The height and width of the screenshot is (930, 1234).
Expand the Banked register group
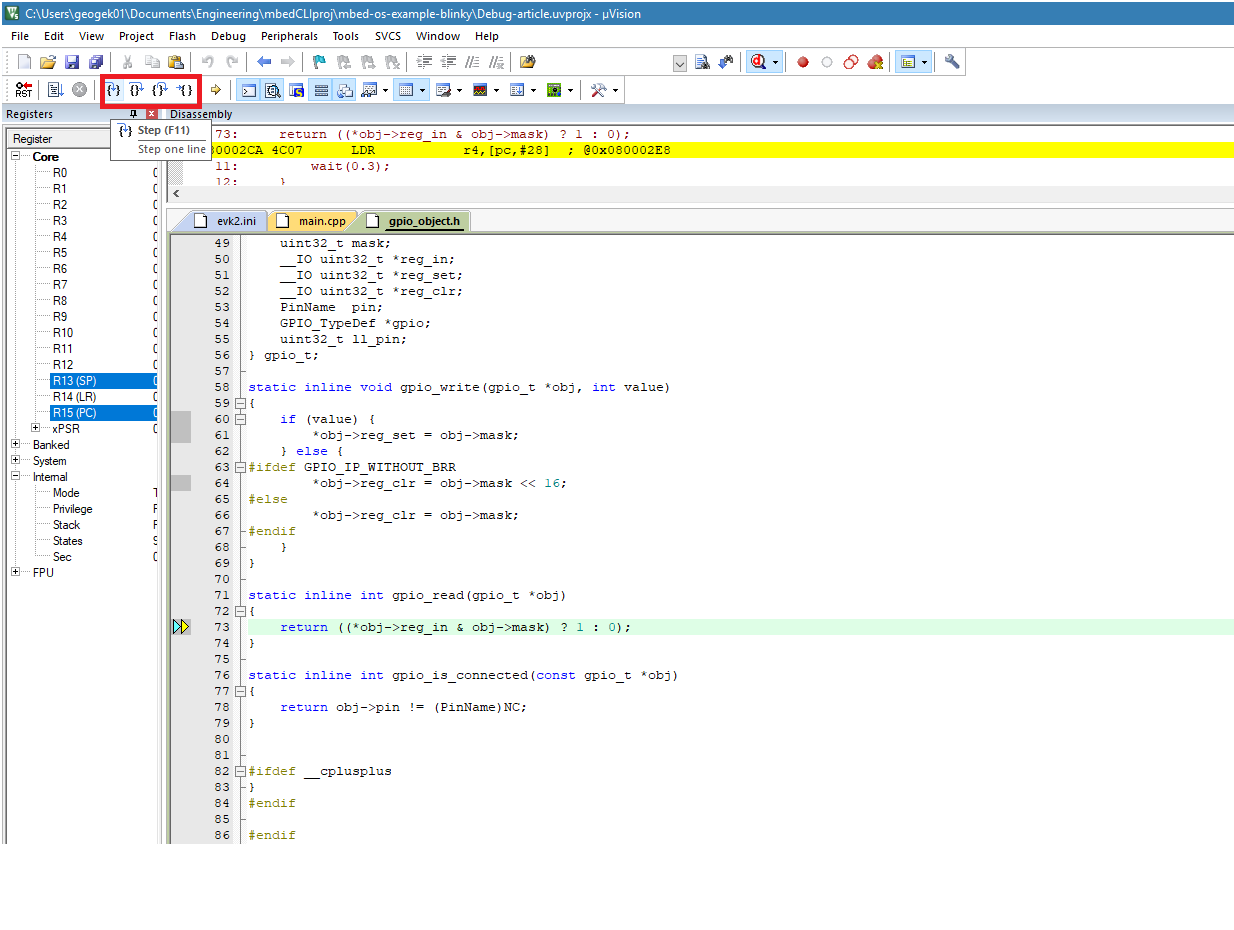coord(16,445)
